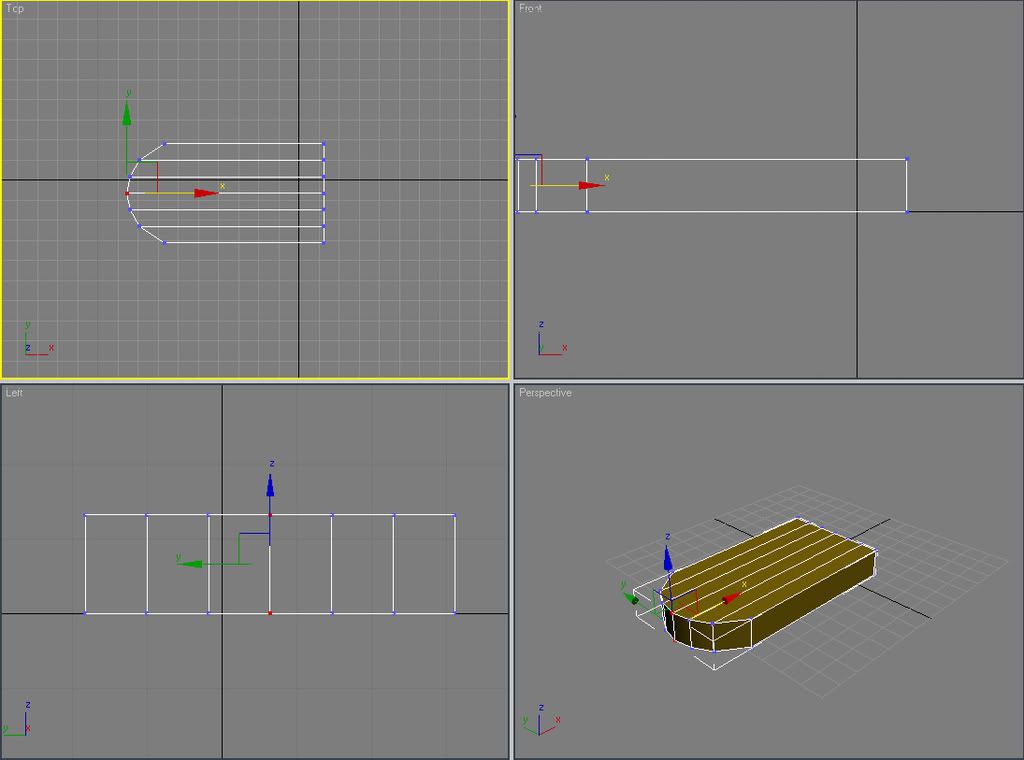The width and height of the screenshot is (1024, 760).
Task: Click the top-right vertex of the box in the Front viewport
Action: coord(906,159)
